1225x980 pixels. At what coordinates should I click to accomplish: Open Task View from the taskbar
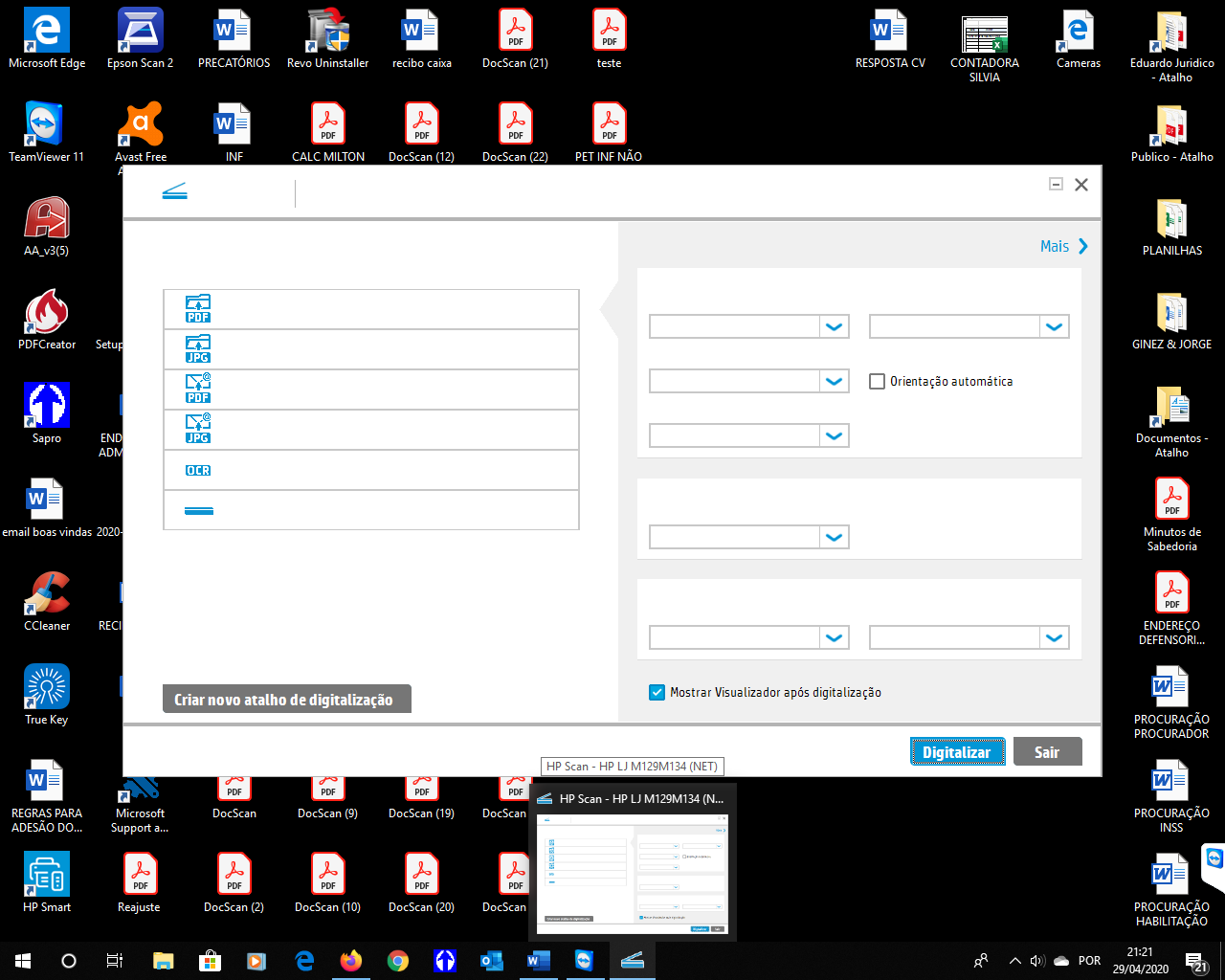tap(115, 960)
